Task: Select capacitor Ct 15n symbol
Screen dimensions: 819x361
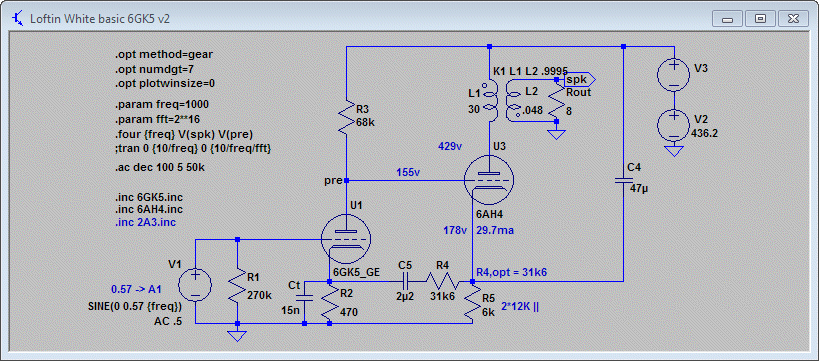Action: [x=304, y=298]
